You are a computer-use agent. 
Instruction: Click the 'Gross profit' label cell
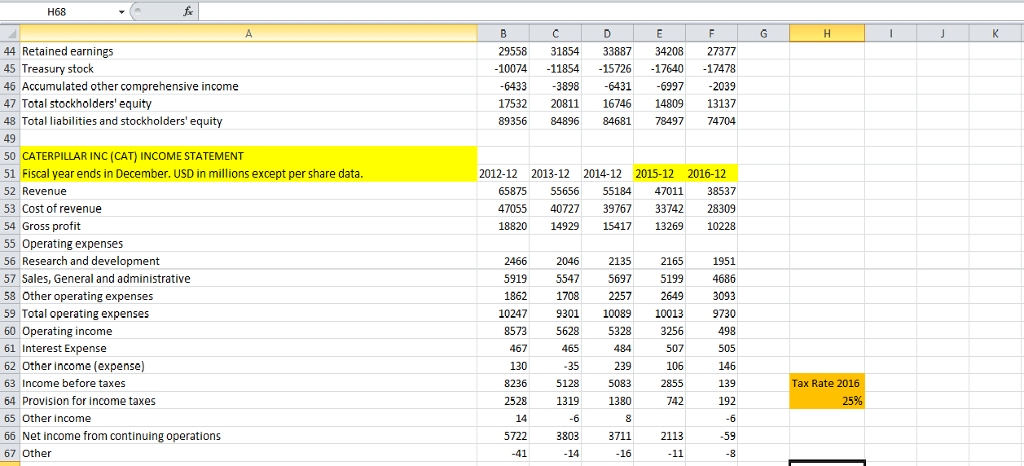pos(248,226)
